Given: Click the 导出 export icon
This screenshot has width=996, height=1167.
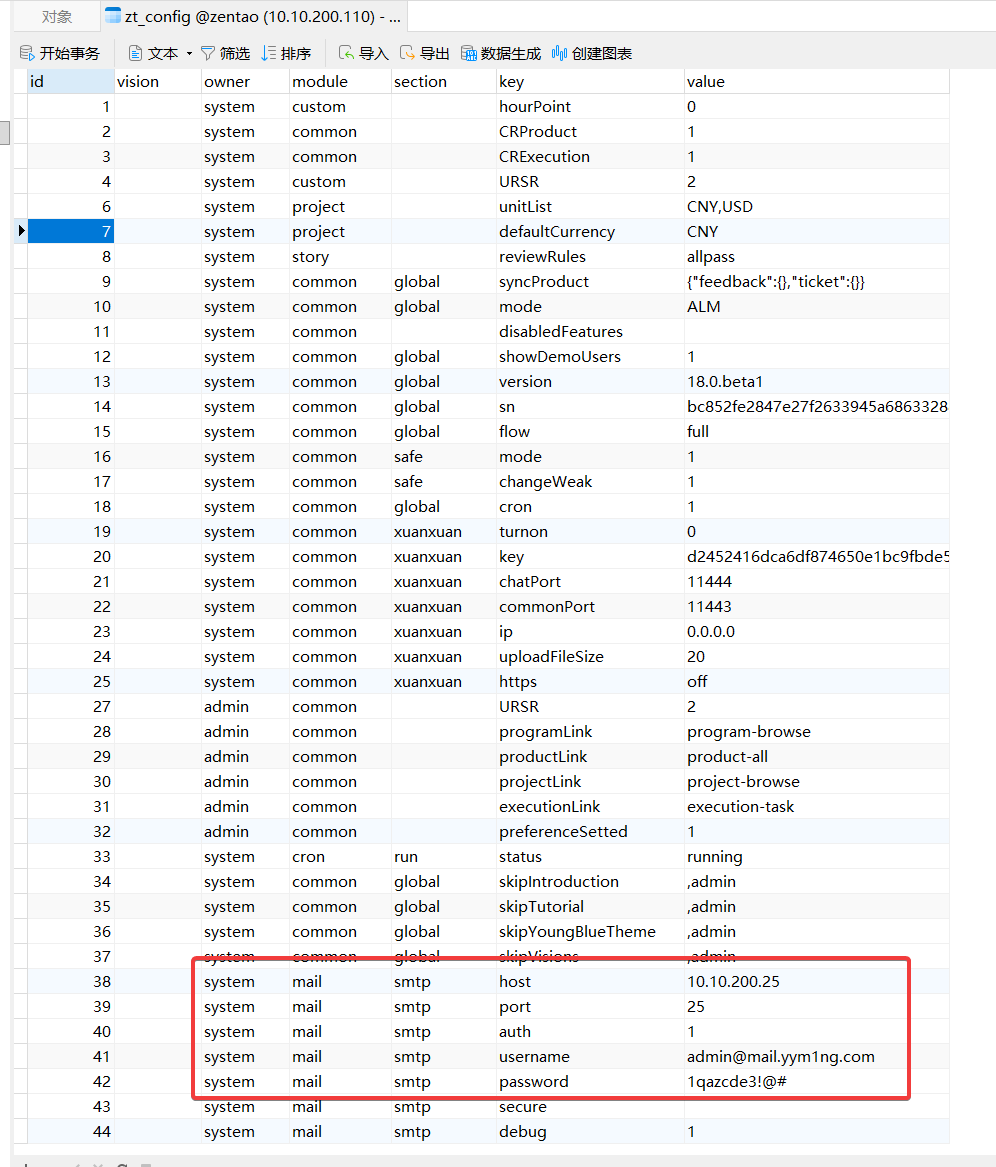Looking at the screenshot, I should point(408,53).
